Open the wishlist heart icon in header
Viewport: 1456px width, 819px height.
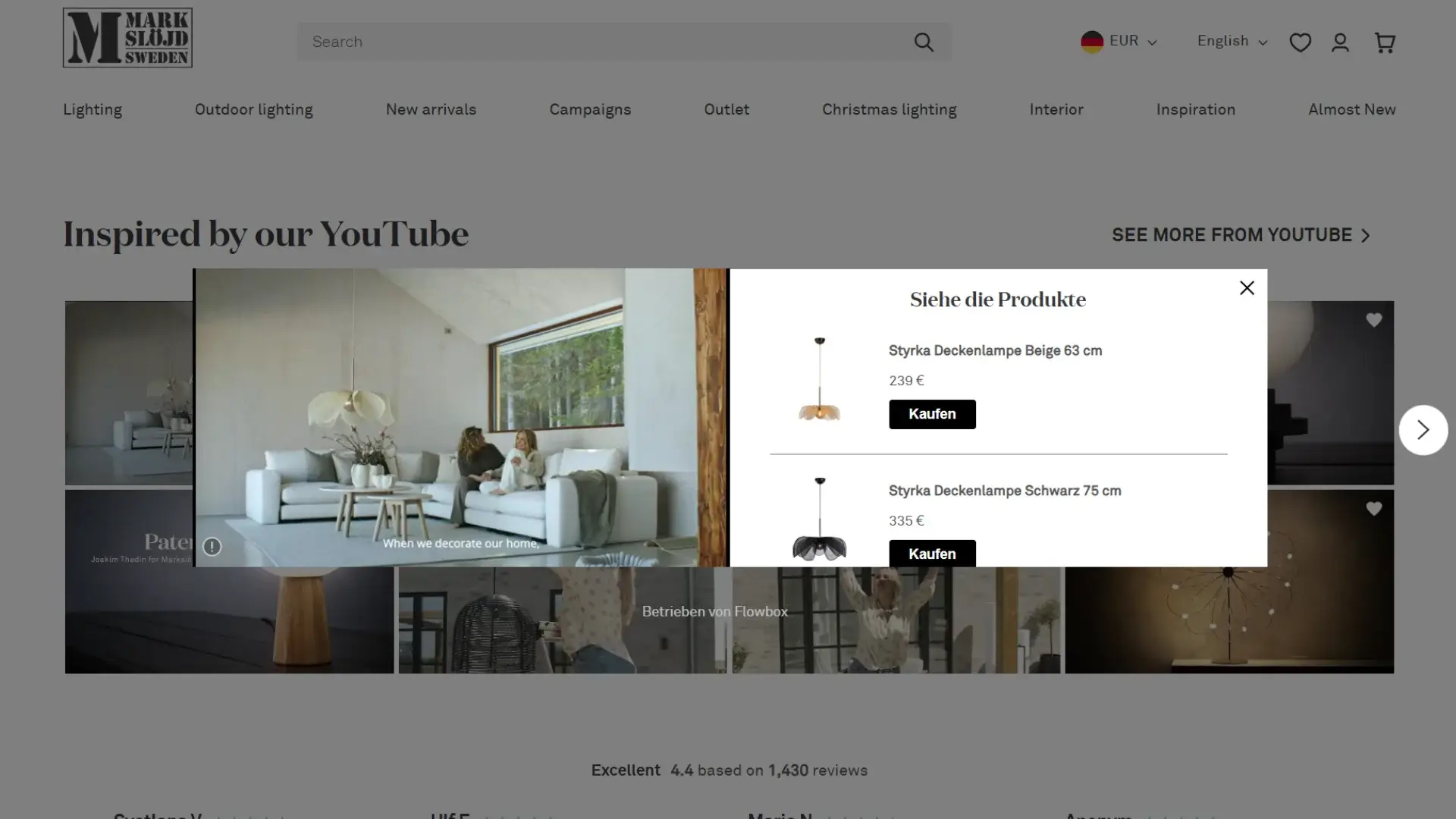[1300, 42]
